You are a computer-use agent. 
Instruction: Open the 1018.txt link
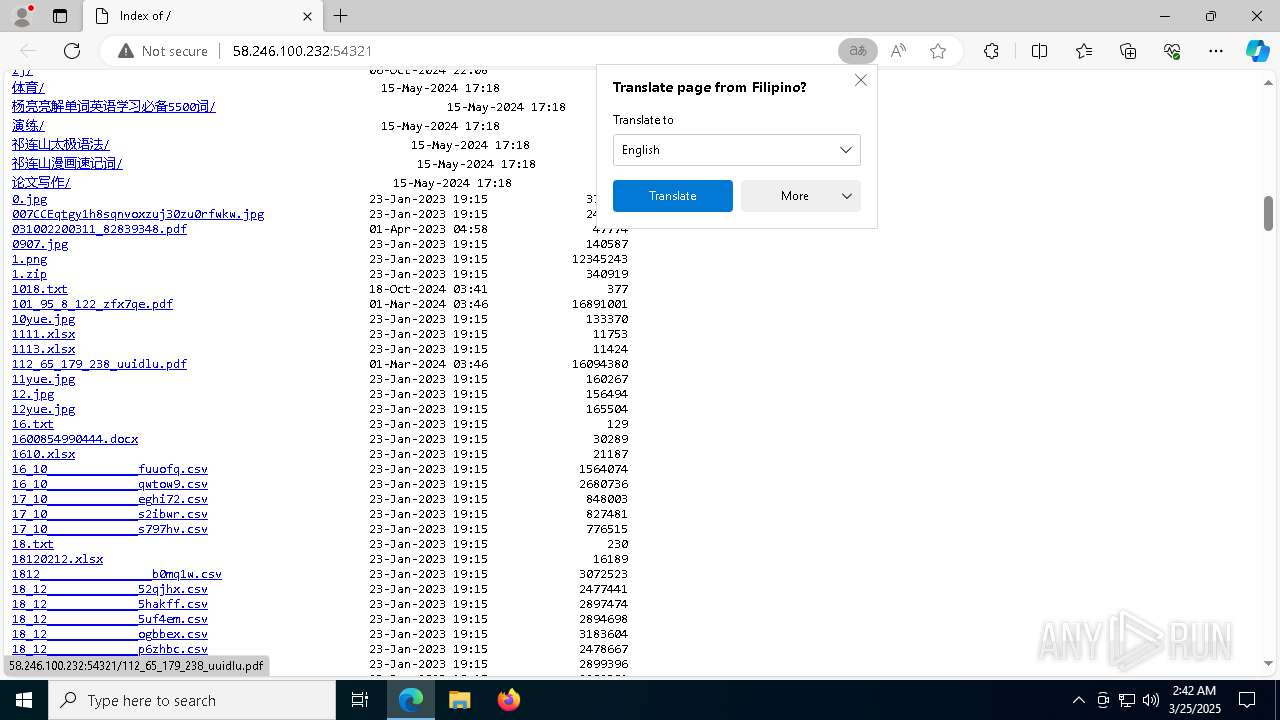click(40, 289)
